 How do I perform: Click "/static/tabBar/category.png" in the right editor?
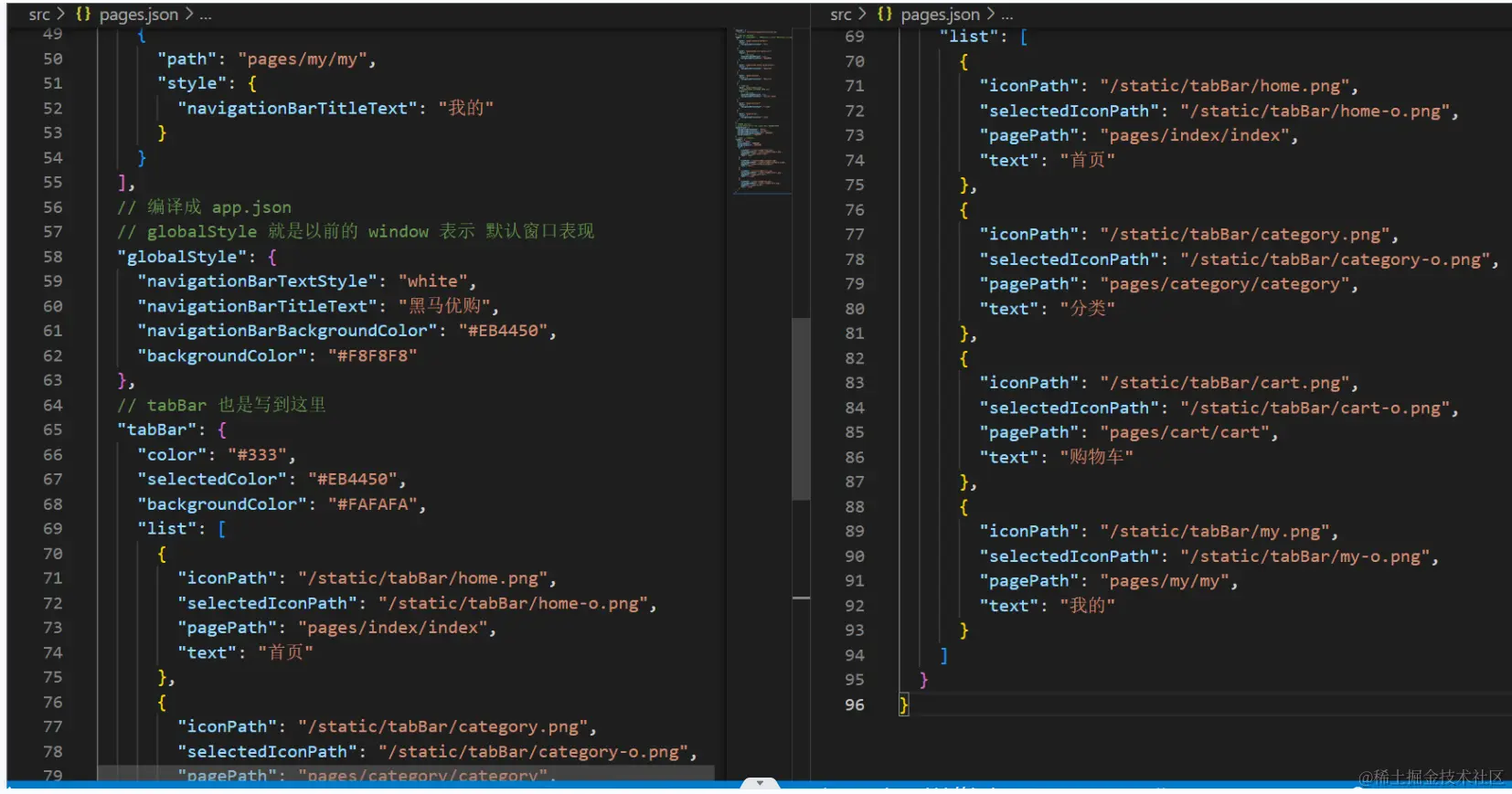1245,235
